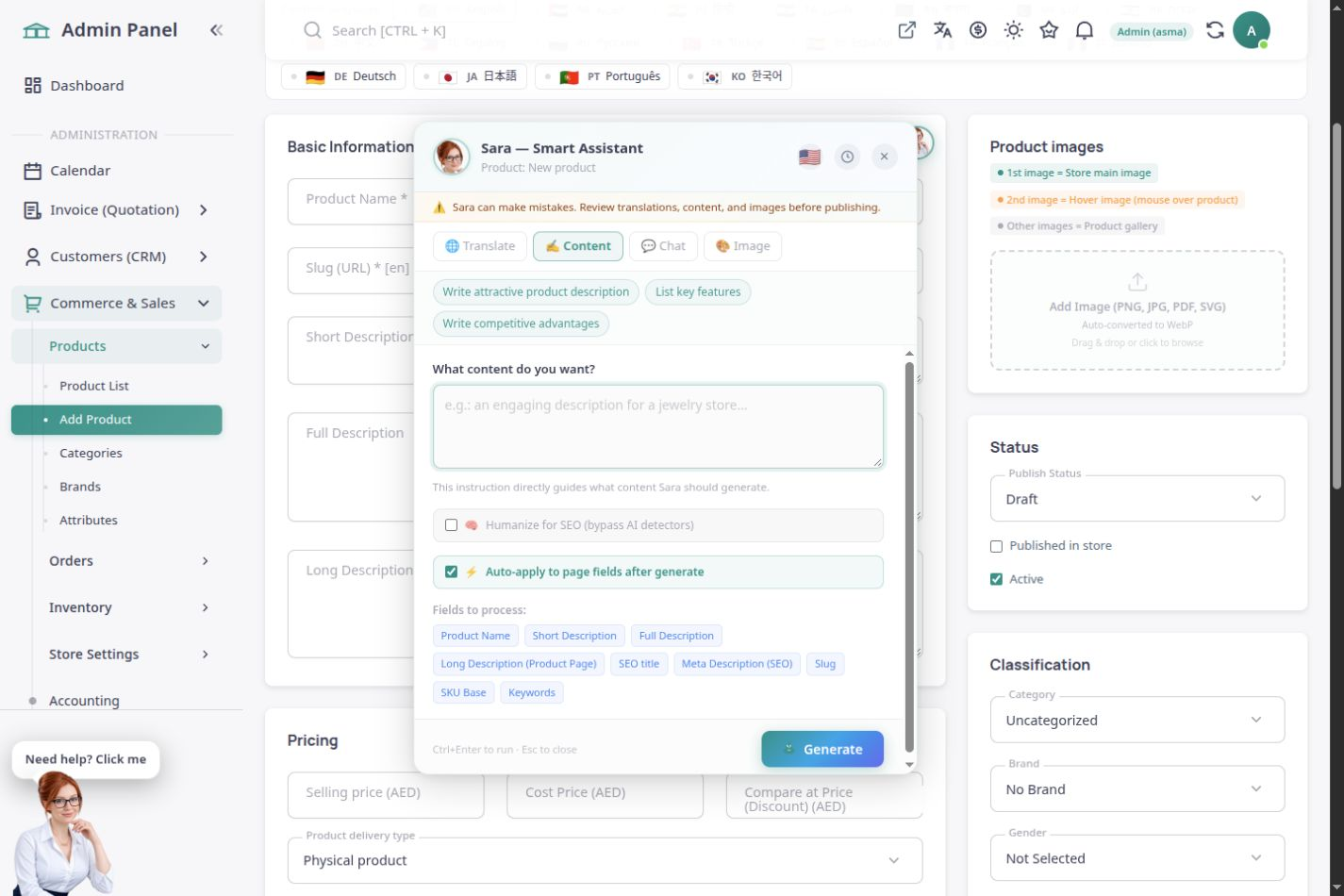Viewport: 1344px width, 896px height.
Task: Click Write competitive advantages suggestion
Action: 521,324
